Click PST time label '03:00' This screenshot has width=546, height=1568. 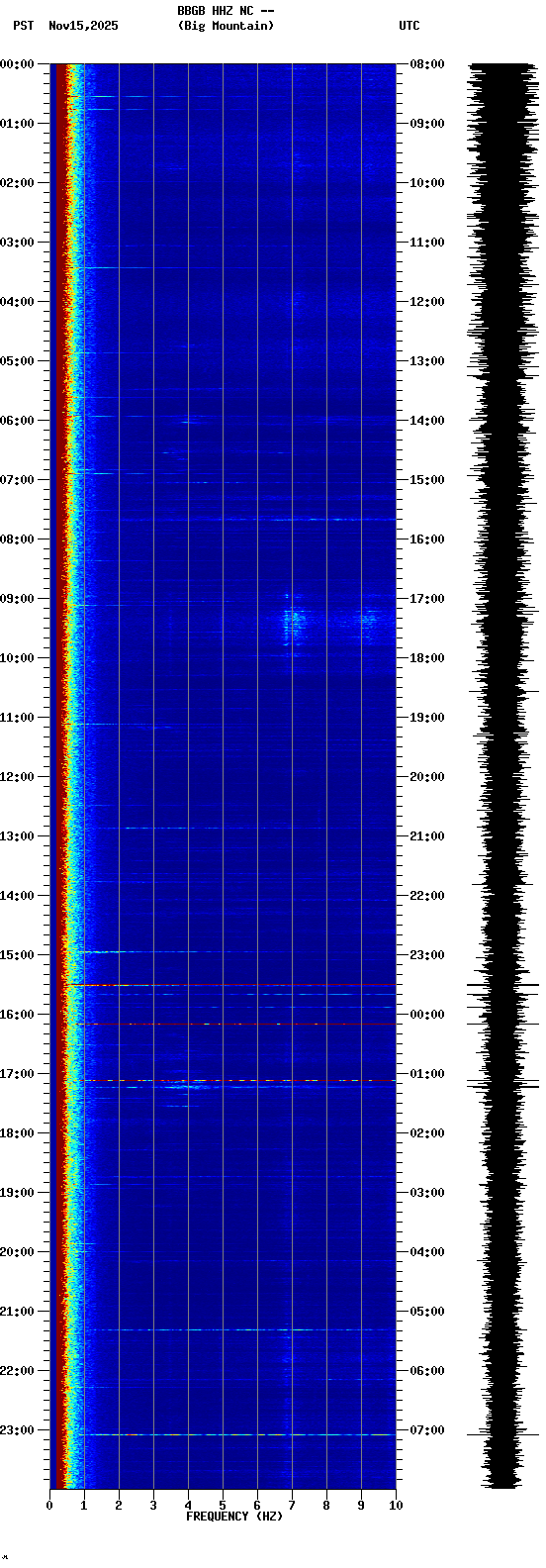pos(18,243)
